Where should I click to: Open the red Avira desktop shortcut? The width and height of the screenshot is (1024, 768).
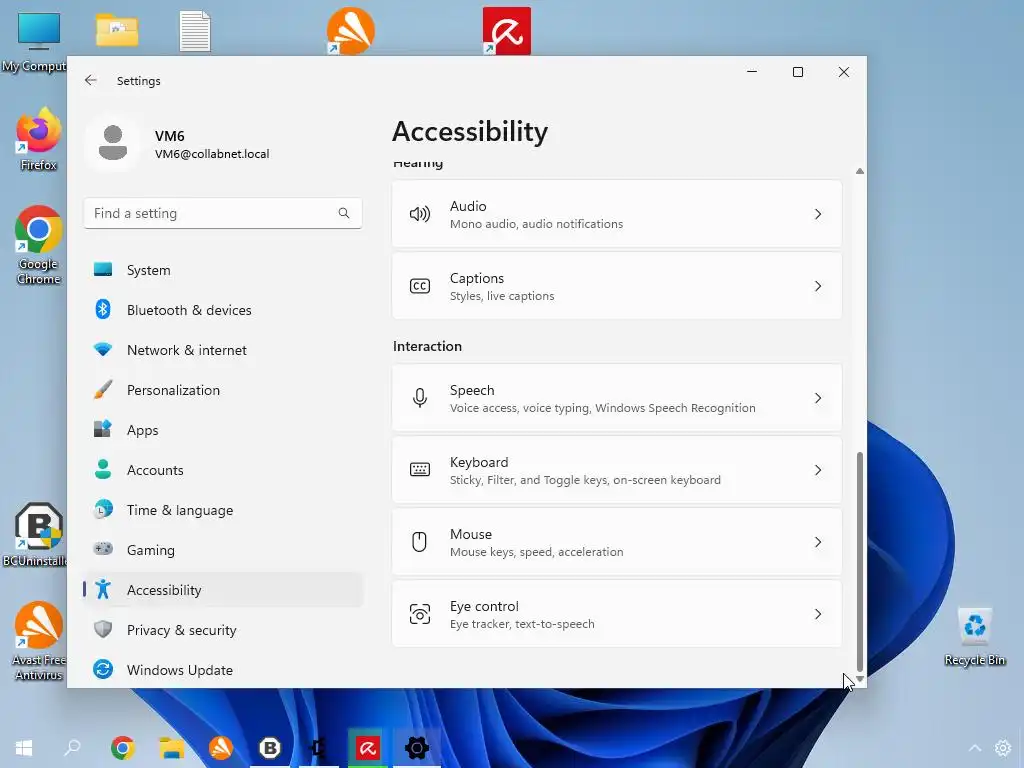(507, 31)
